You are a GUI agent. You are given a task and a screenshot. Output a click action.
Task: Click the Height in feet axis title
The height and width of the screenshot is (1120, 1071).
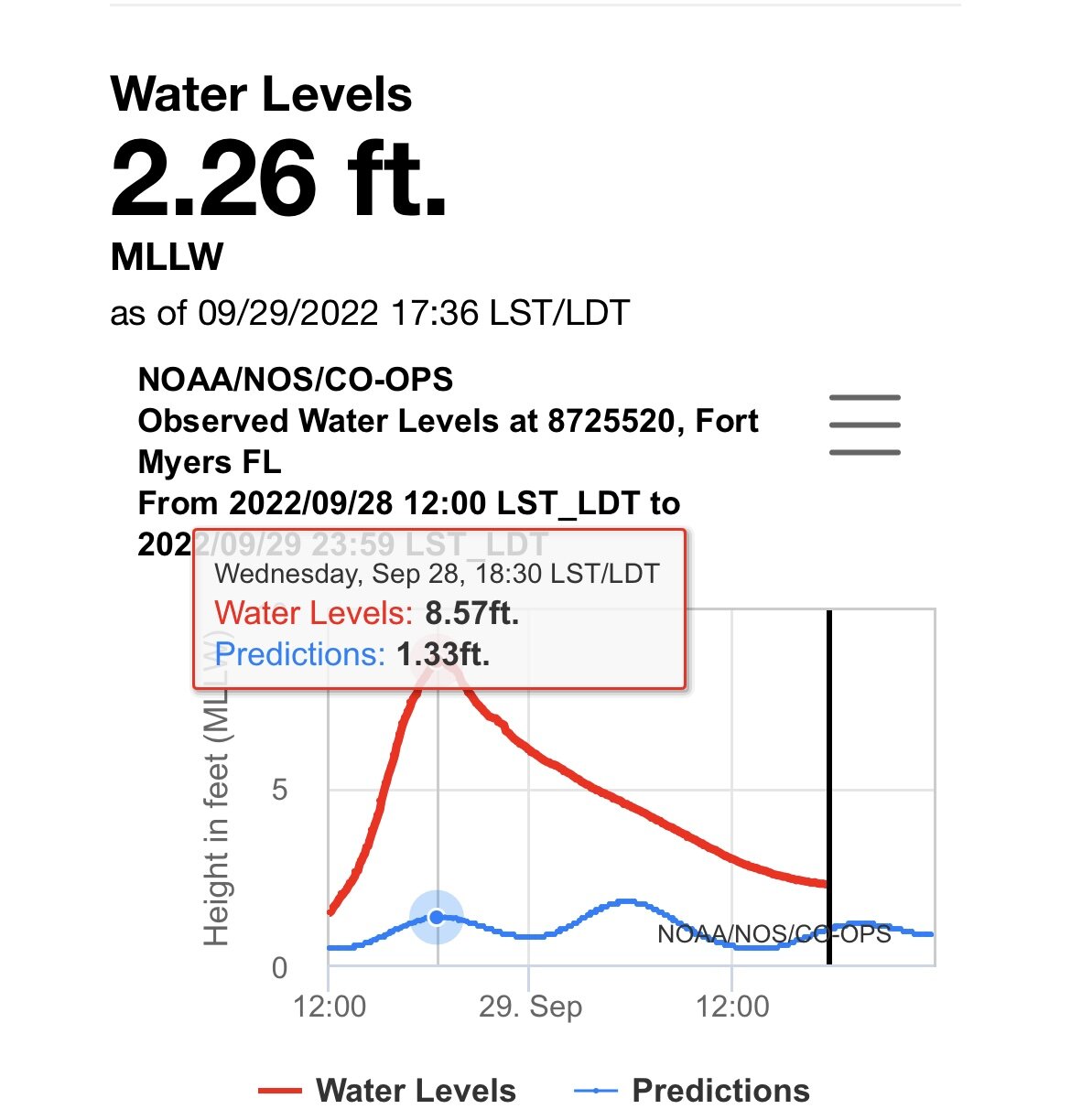click(x=216, y=787)
